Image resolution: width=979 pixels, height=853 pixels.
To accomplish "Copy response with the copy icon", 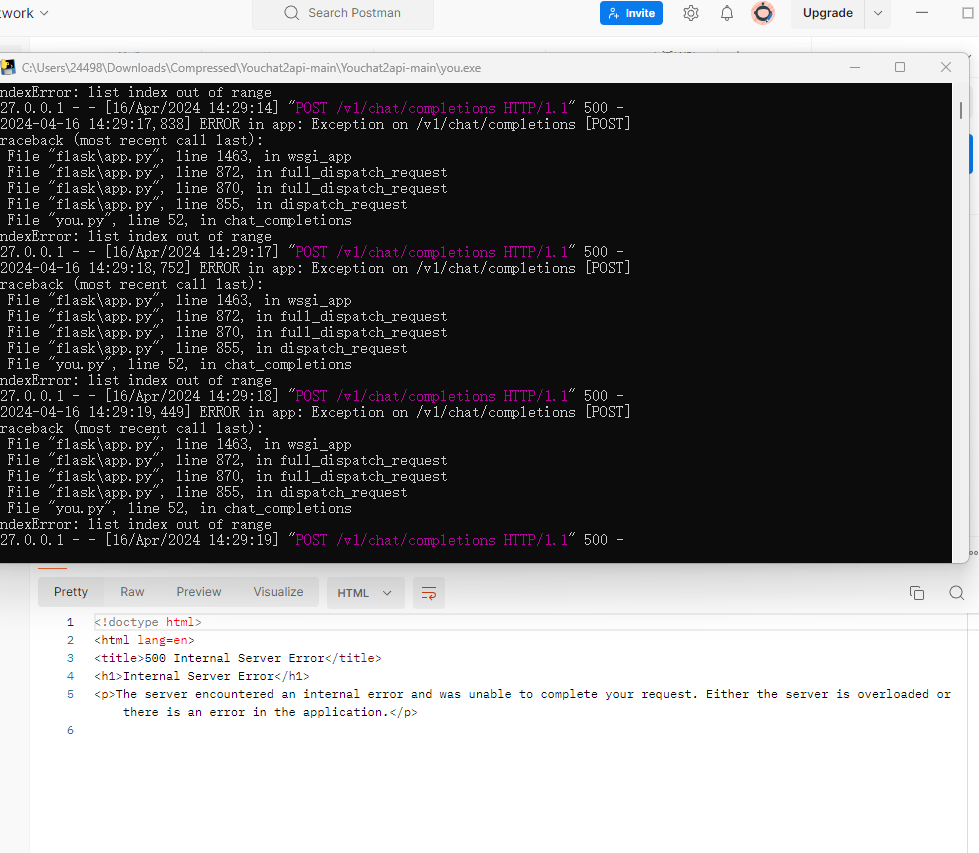I will coord(917,593).
